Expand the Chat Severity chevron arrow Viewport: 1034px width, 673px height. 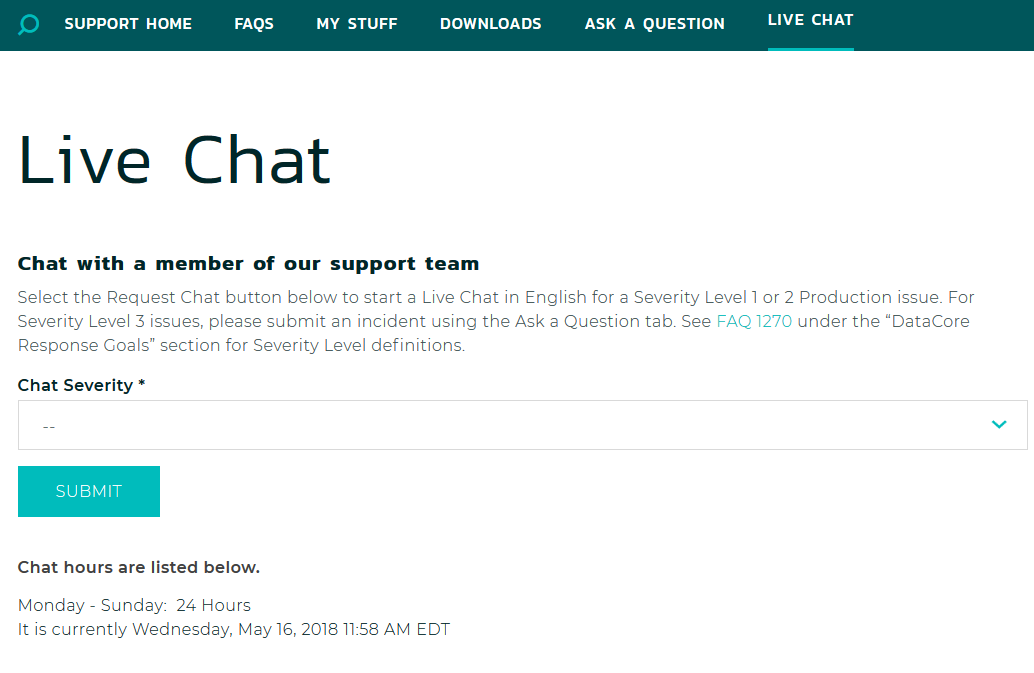pos(999,424)
